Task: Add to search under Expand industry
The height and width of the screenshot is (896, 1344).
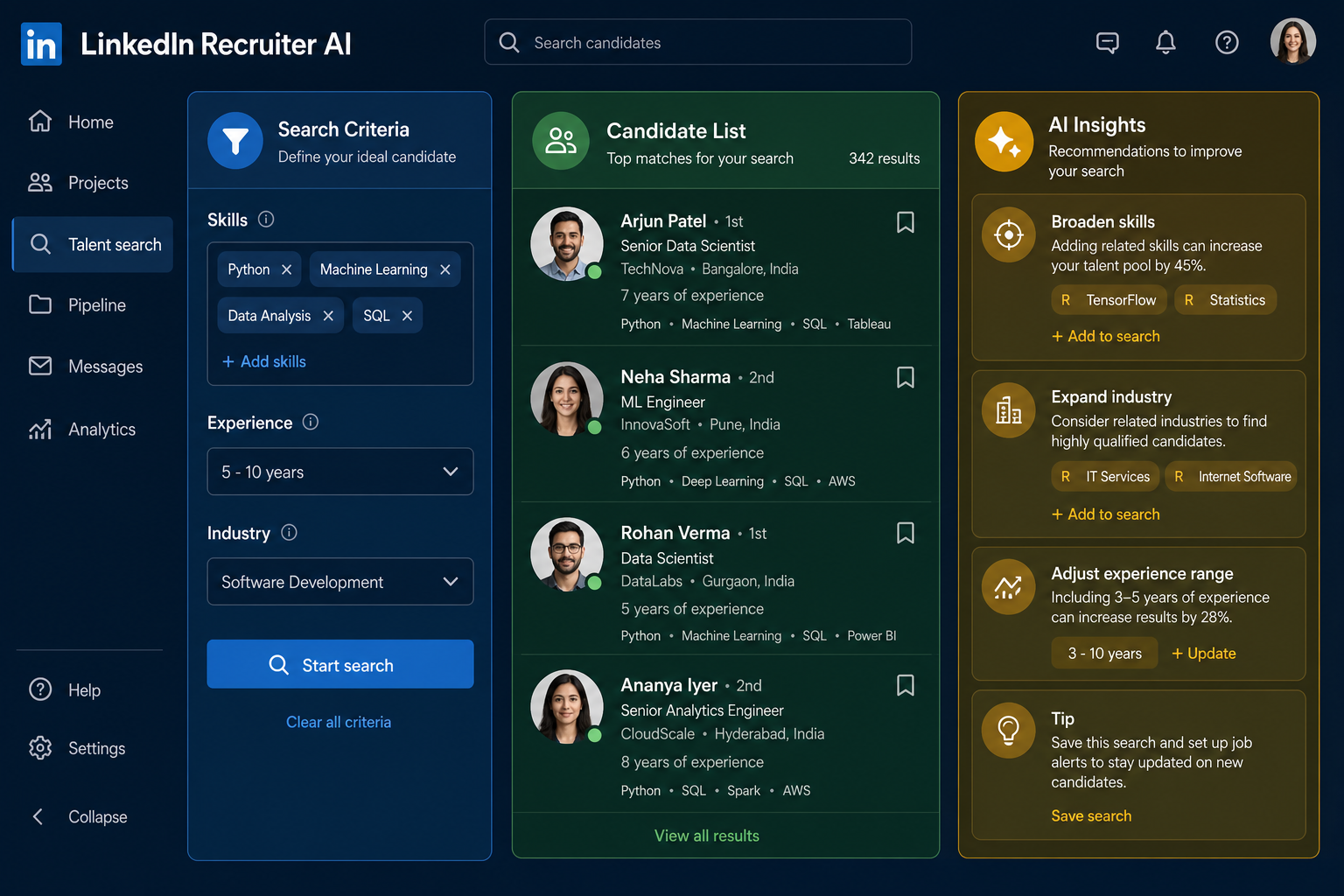Action: tap(1106, 514)
